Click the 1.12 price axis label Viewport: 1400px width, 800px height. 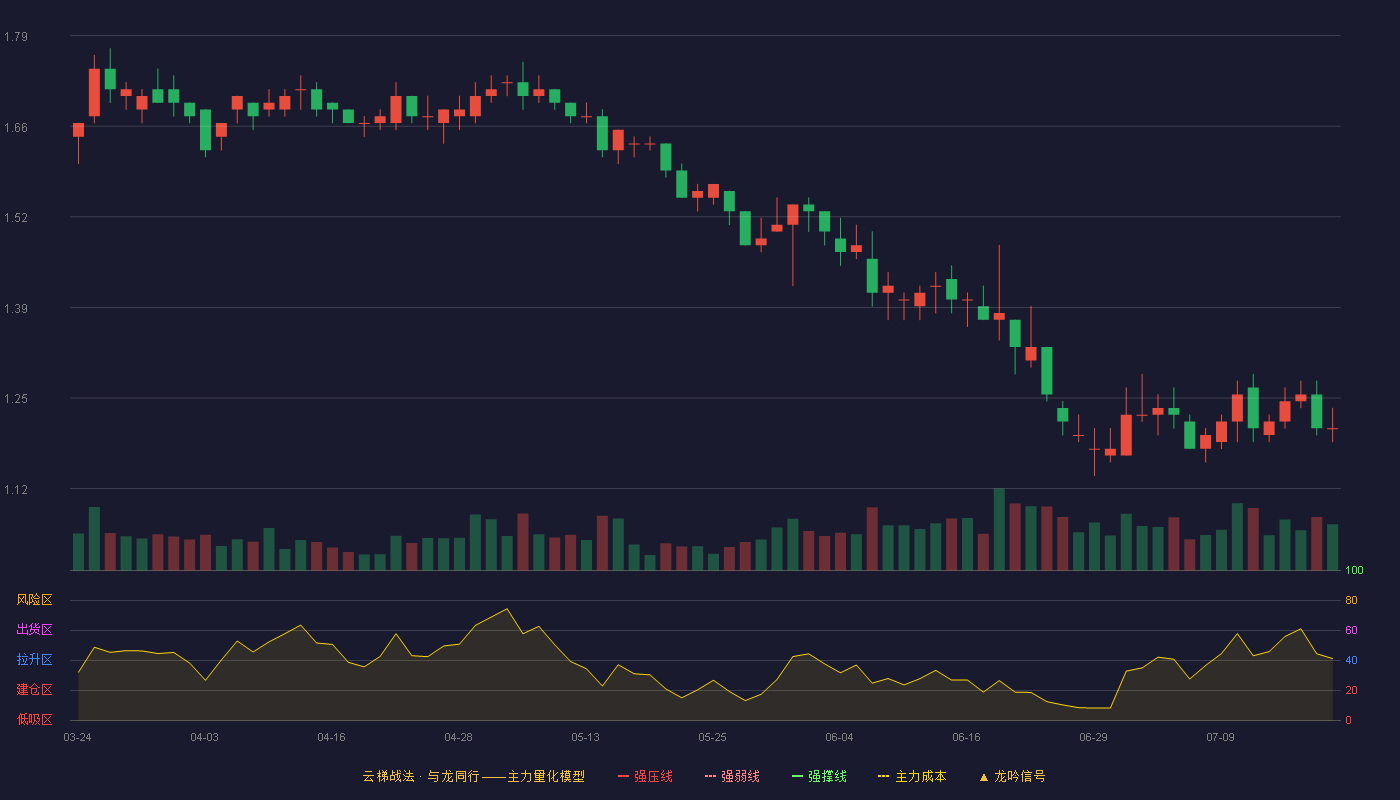click(16, 490)
